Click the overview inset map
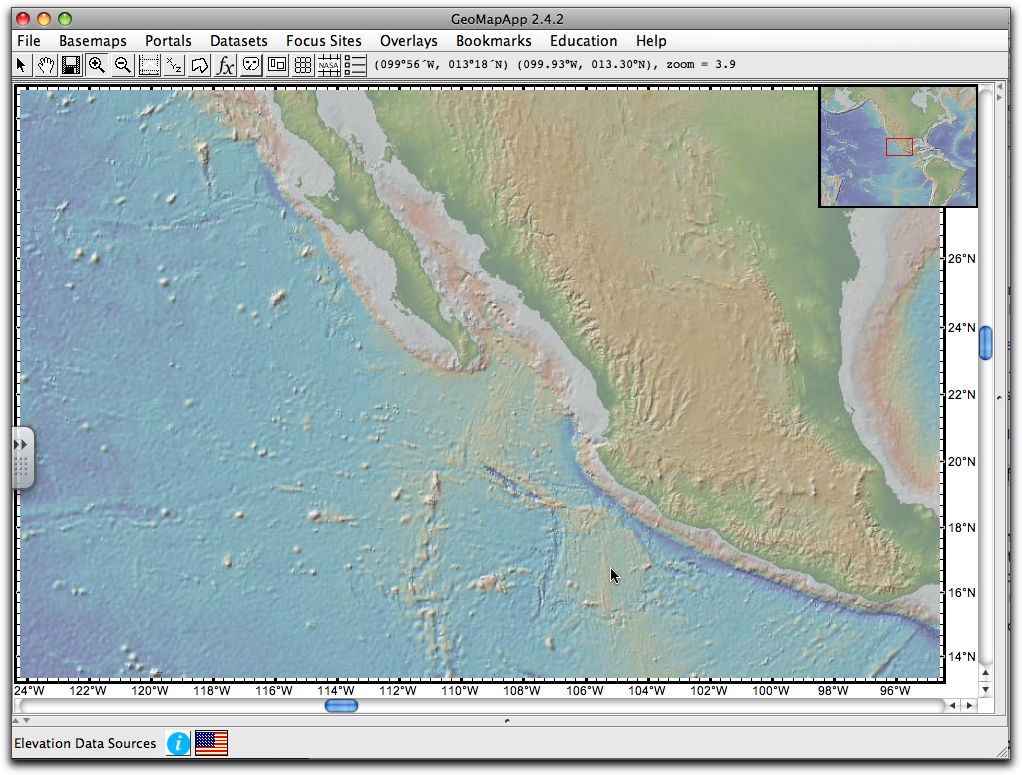The height and width of the screenshot is (775, 1022). click(x=897, y=145)
